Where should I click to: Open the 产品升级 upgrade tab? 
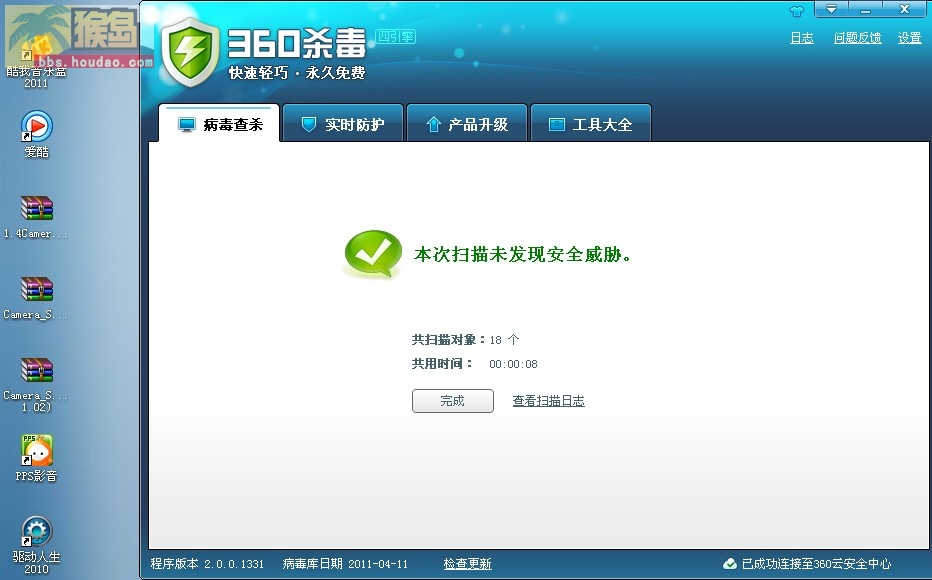click(x=467, y=124)
